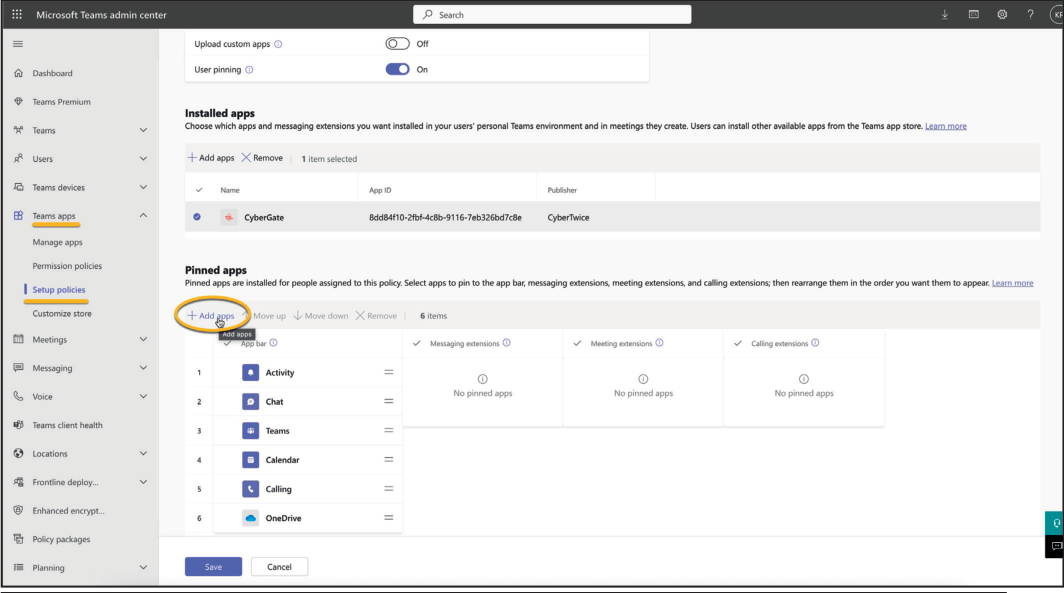Click the Save button
The width and height of the screenshot is (1064, 593).
pyautogui.click(x=213, y=566)
